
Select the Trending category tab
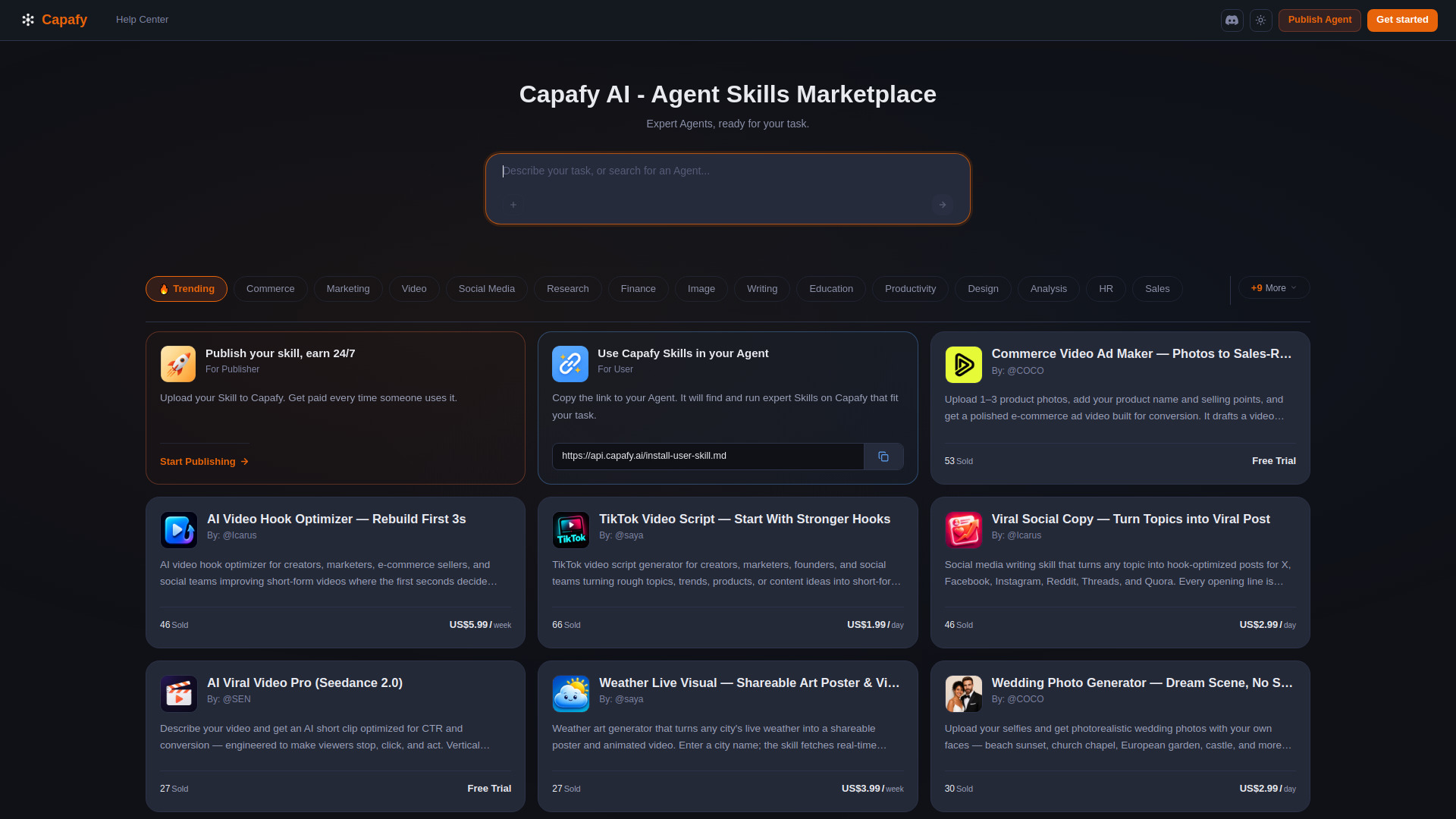pyautogui.click(x=187, y=289)
